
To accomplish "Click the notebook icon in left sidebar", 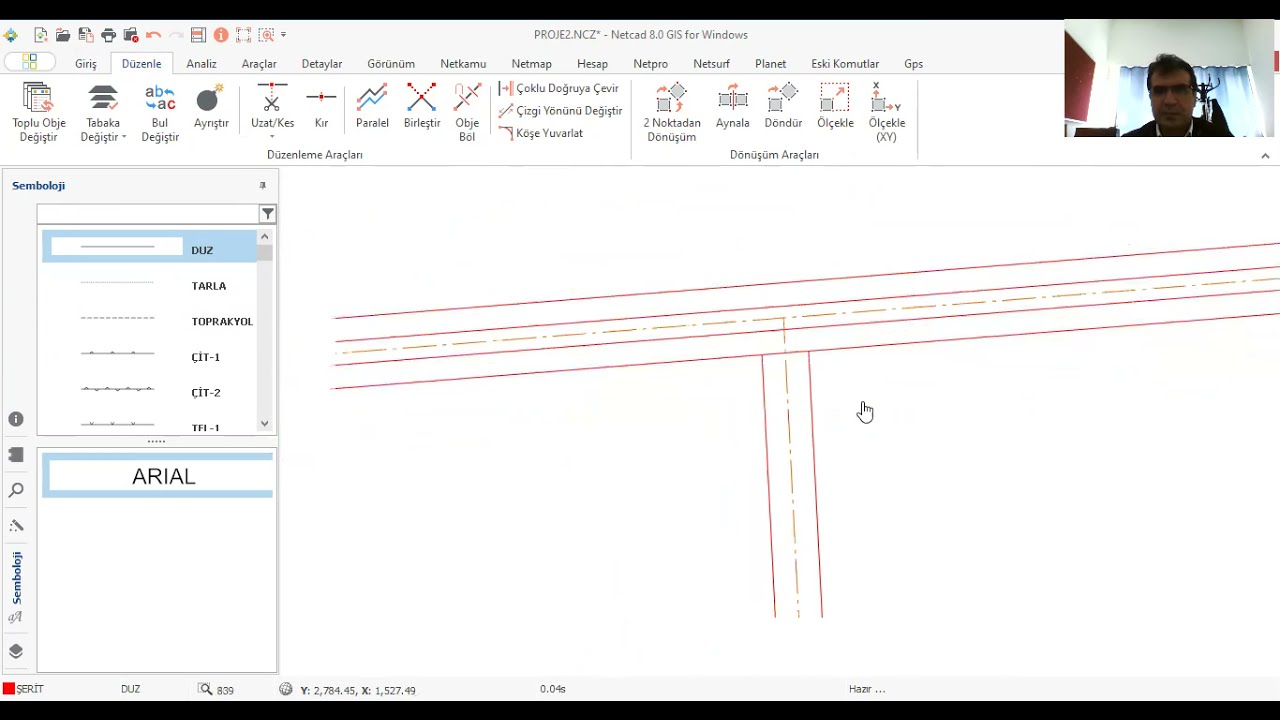I will 16,455.
